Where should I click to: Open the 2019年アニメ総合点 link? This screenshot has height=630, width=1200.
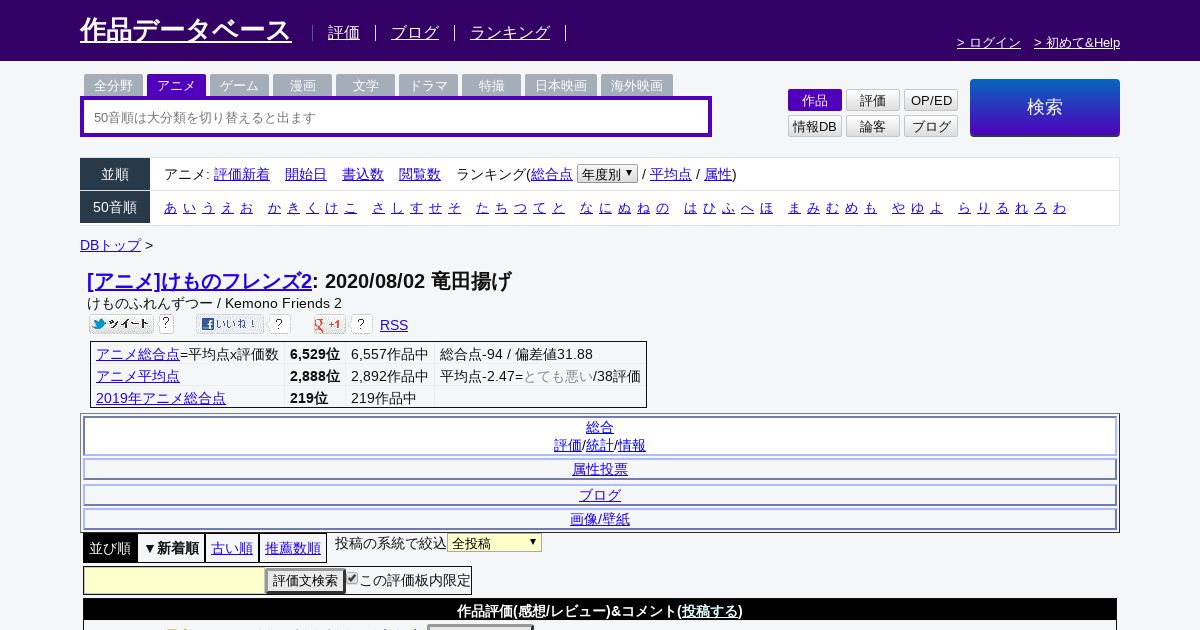(161, 398)
